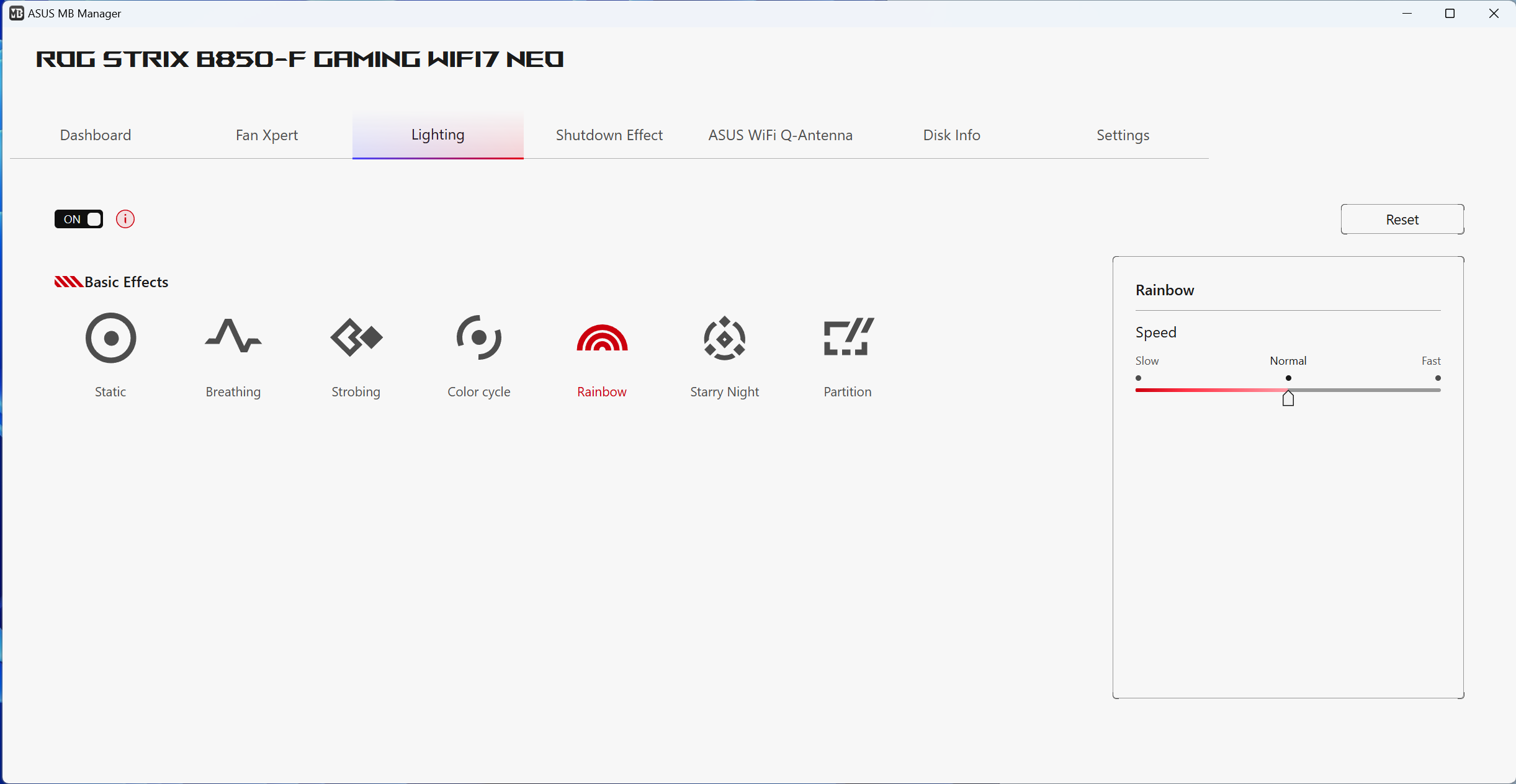Image resolution: width=1516 pixels, height=784 pixels.
Task: Select the Partition effect icon
Action: 848,337
